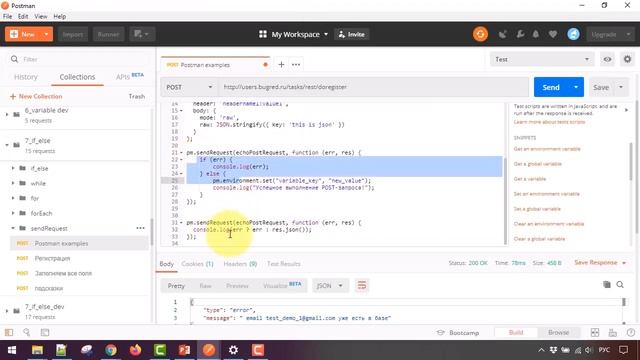Switch to the APIs tab
Viewport: 640px width, 360px height.
coord(130,76)
